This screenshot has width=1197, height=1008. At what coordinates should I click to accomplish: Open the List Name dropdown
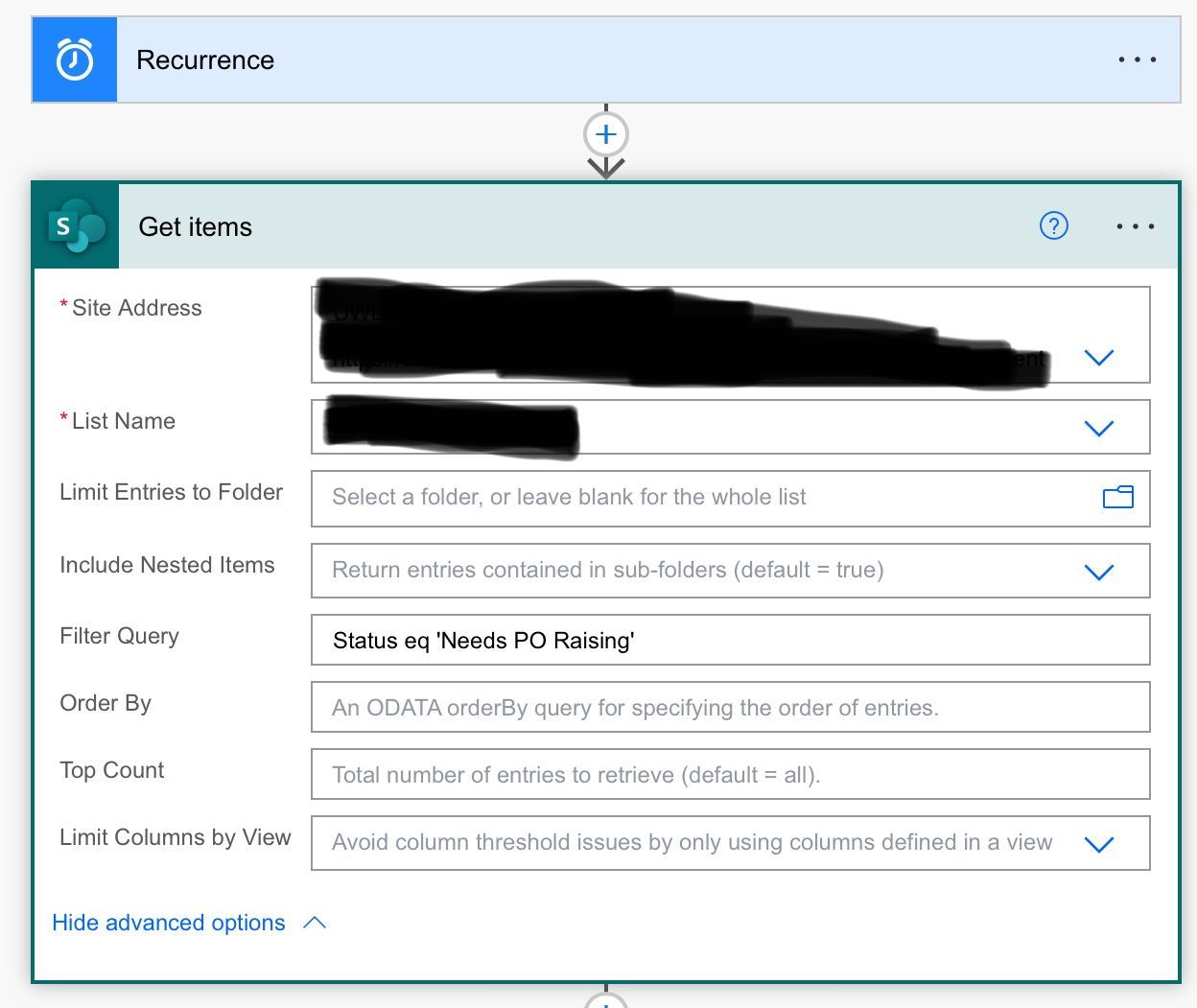(1099, 428)
